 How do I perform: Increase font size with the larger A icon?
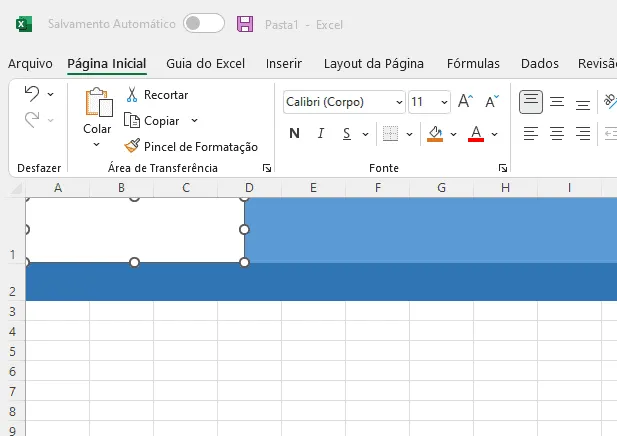[x=466, y=102]
